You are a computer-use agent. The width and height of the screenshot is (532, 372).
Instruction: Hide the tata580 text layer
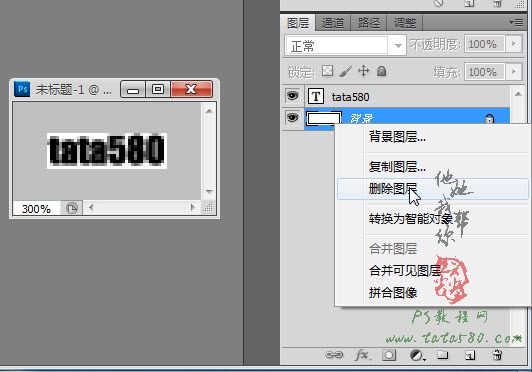click(x=292, y=96)
